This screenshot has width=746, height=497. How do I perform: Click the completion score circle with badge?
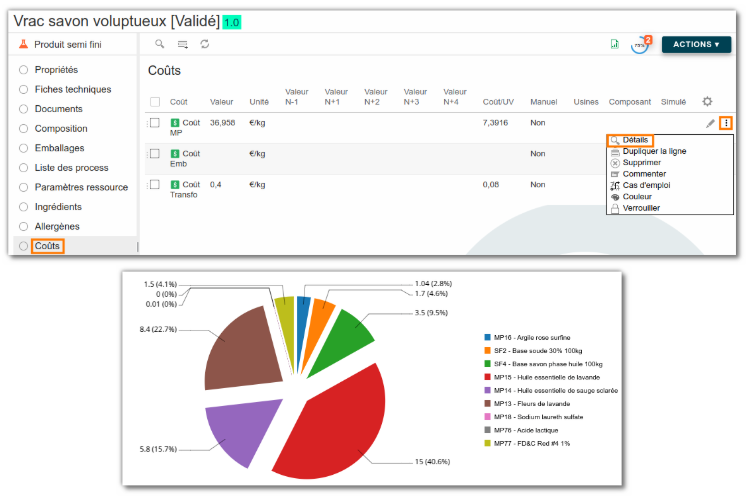tap(640, 45)
